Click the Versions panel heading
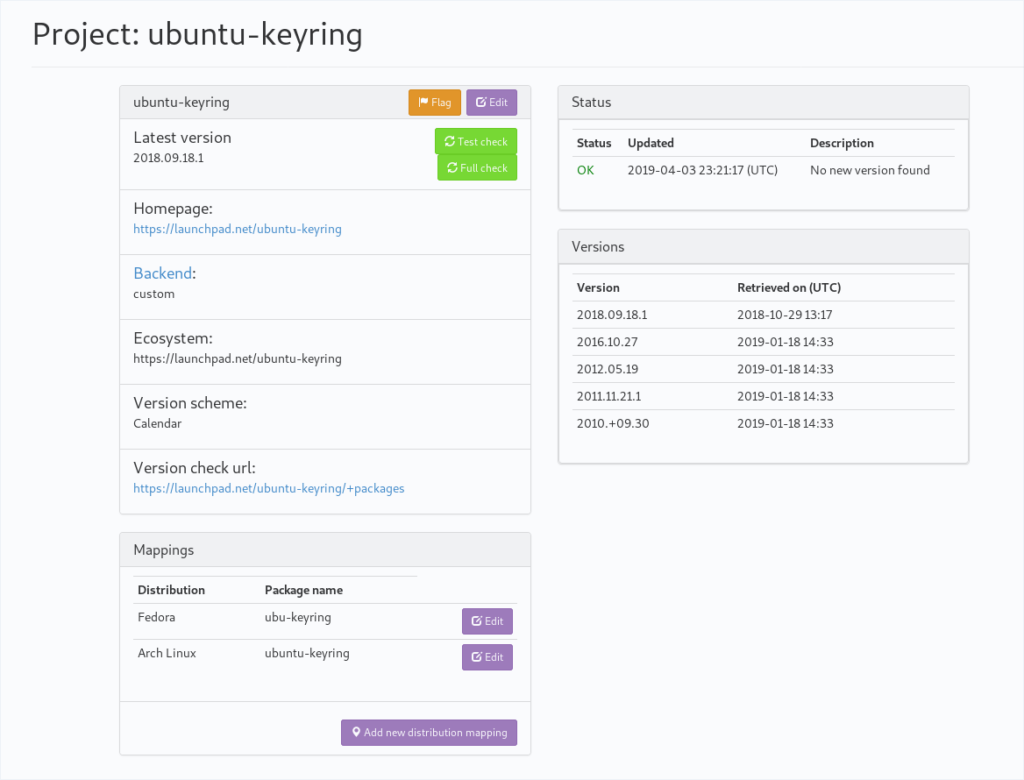This screenshot has width=1024, height=780. [598, 247]
